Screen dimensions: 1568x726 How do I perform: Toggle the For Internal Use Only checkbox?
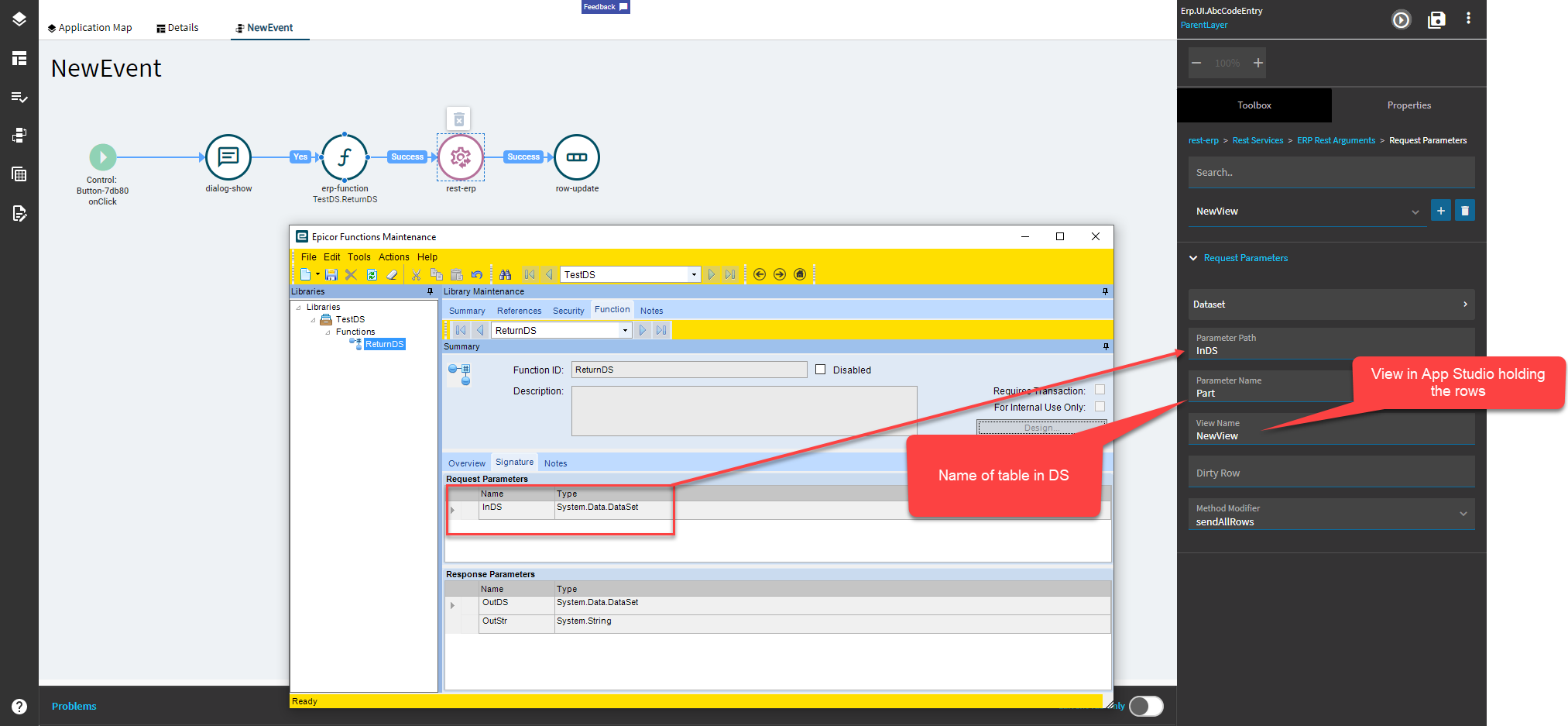1100,406
